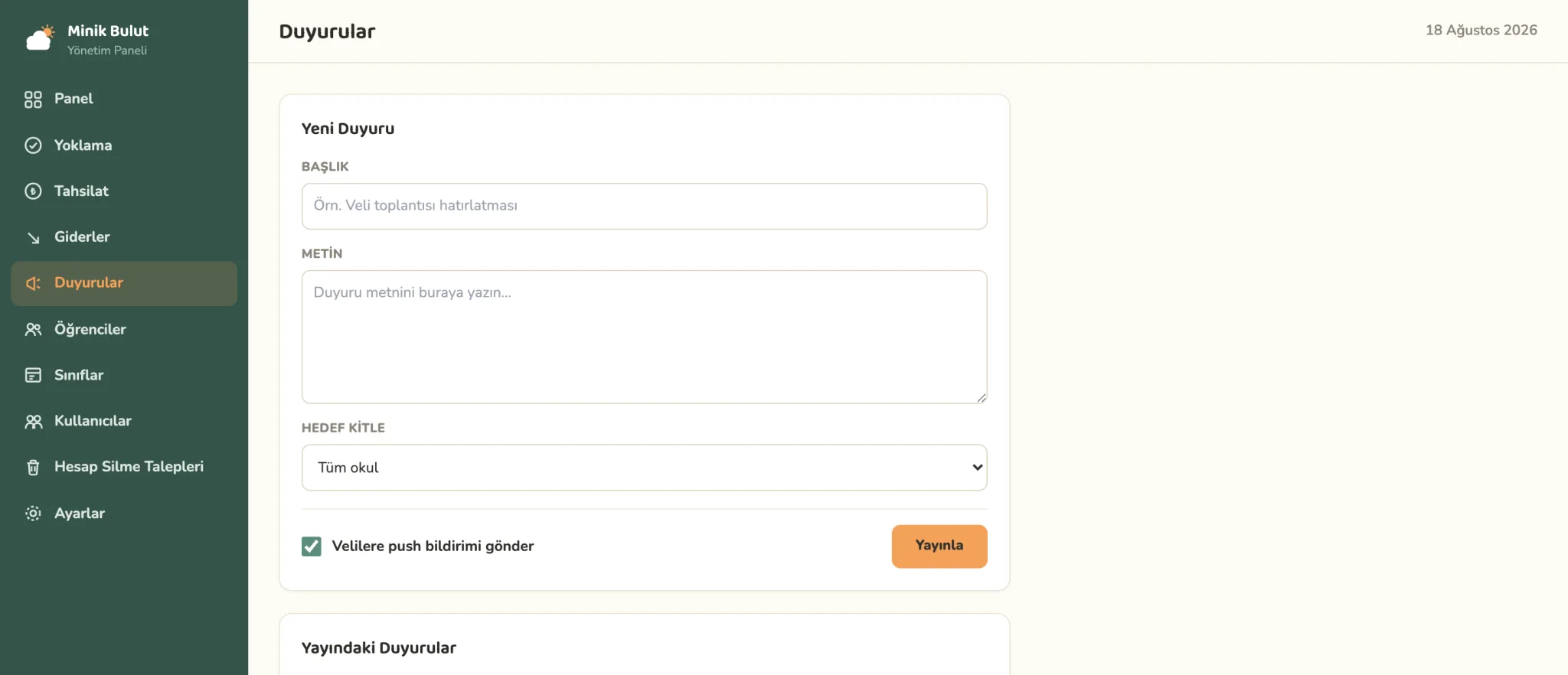Click the Ayarlar gear icon

pos(33,513)
